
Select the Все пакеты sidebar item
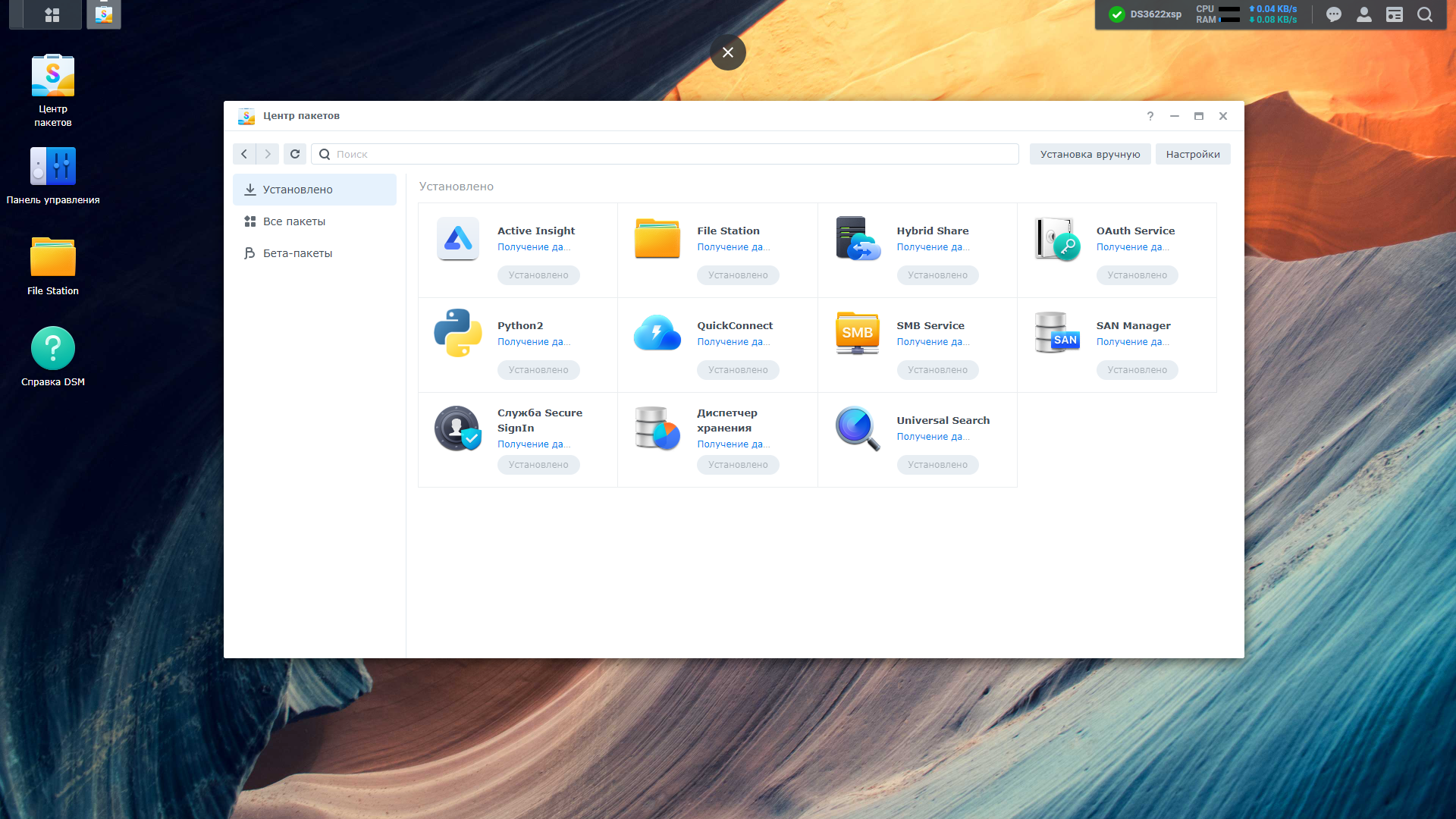pyautogui.click(x=315, y=221)
